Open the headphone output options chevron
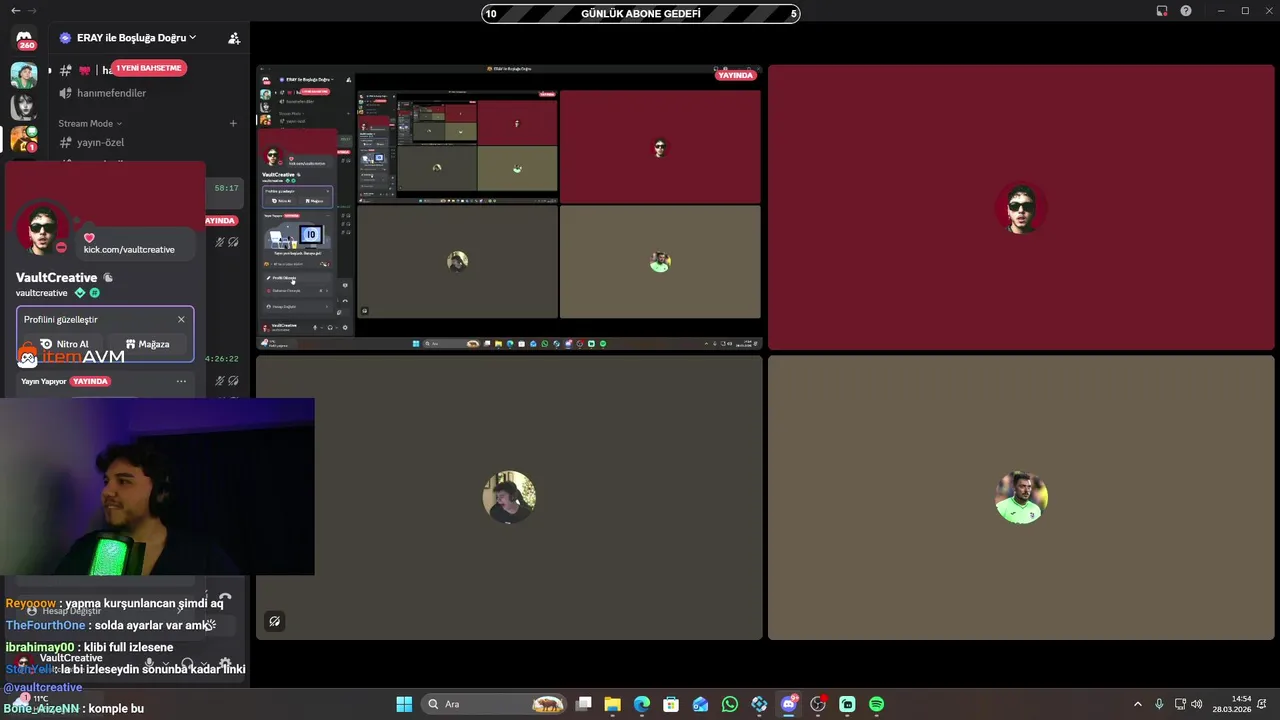Image resolution: width=1280 pixels, height=720 pixels. click(x=204, y=663)
